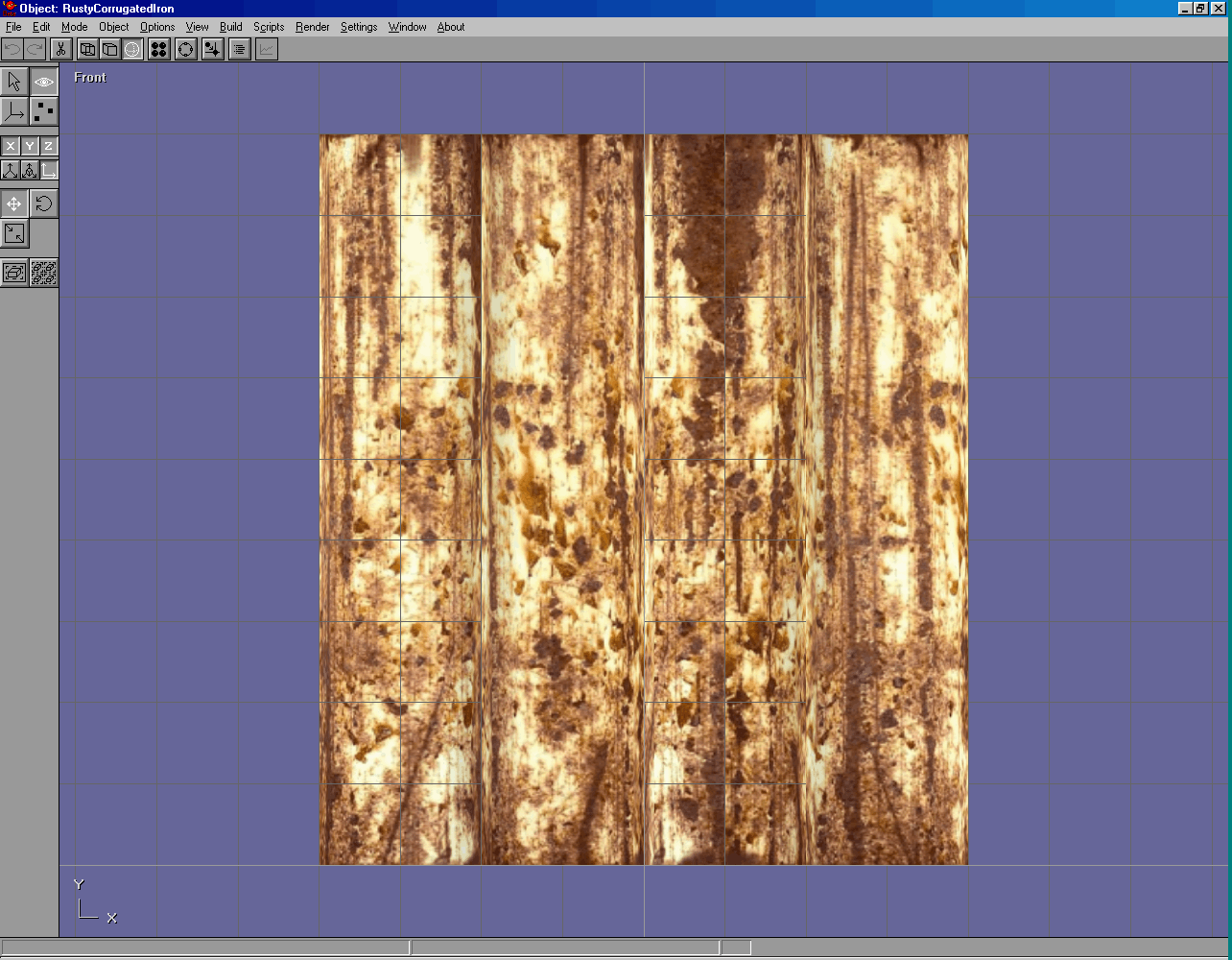Select the arrow edit/select mode tool
The image size is (1232, 960).
[14, 83]
